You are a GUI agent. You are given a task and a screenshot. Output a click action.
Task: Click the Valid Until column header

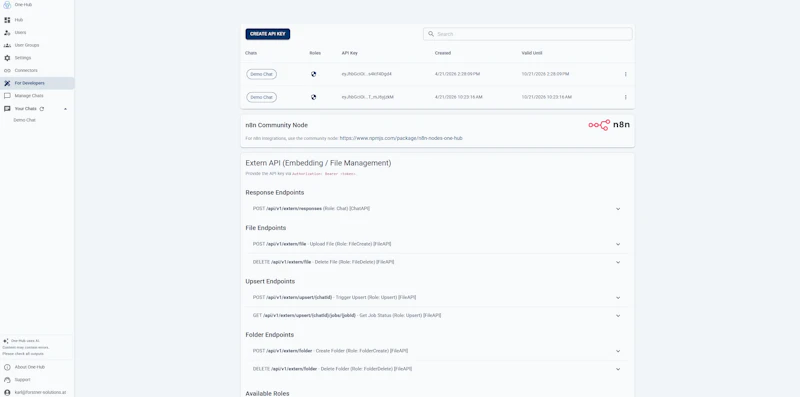click(532, 53)
